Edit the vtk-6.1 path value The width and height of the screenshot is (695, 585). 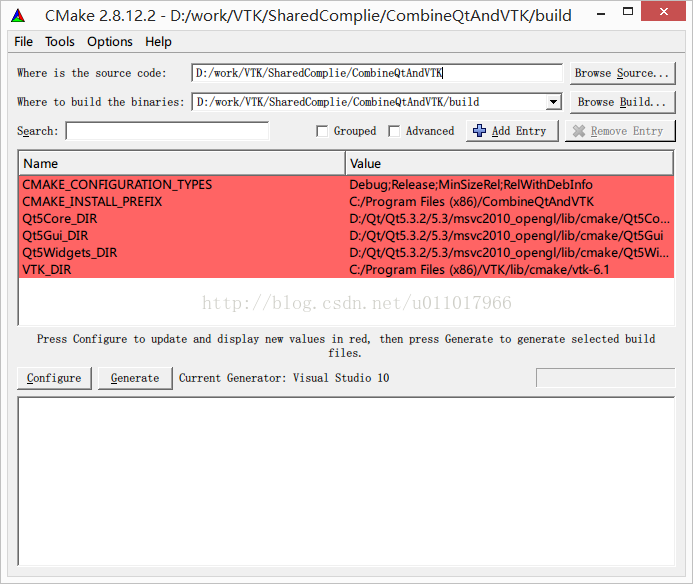509,269
